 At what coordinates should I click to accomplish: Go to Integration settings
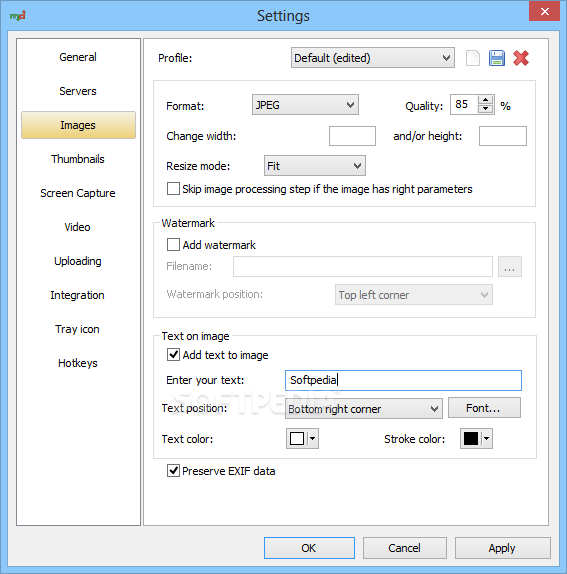[x=78, y=295]
